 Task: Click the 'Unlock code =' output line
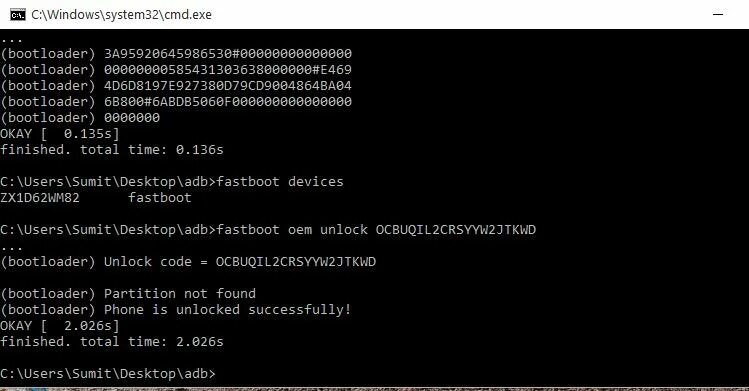click(188, 262)
